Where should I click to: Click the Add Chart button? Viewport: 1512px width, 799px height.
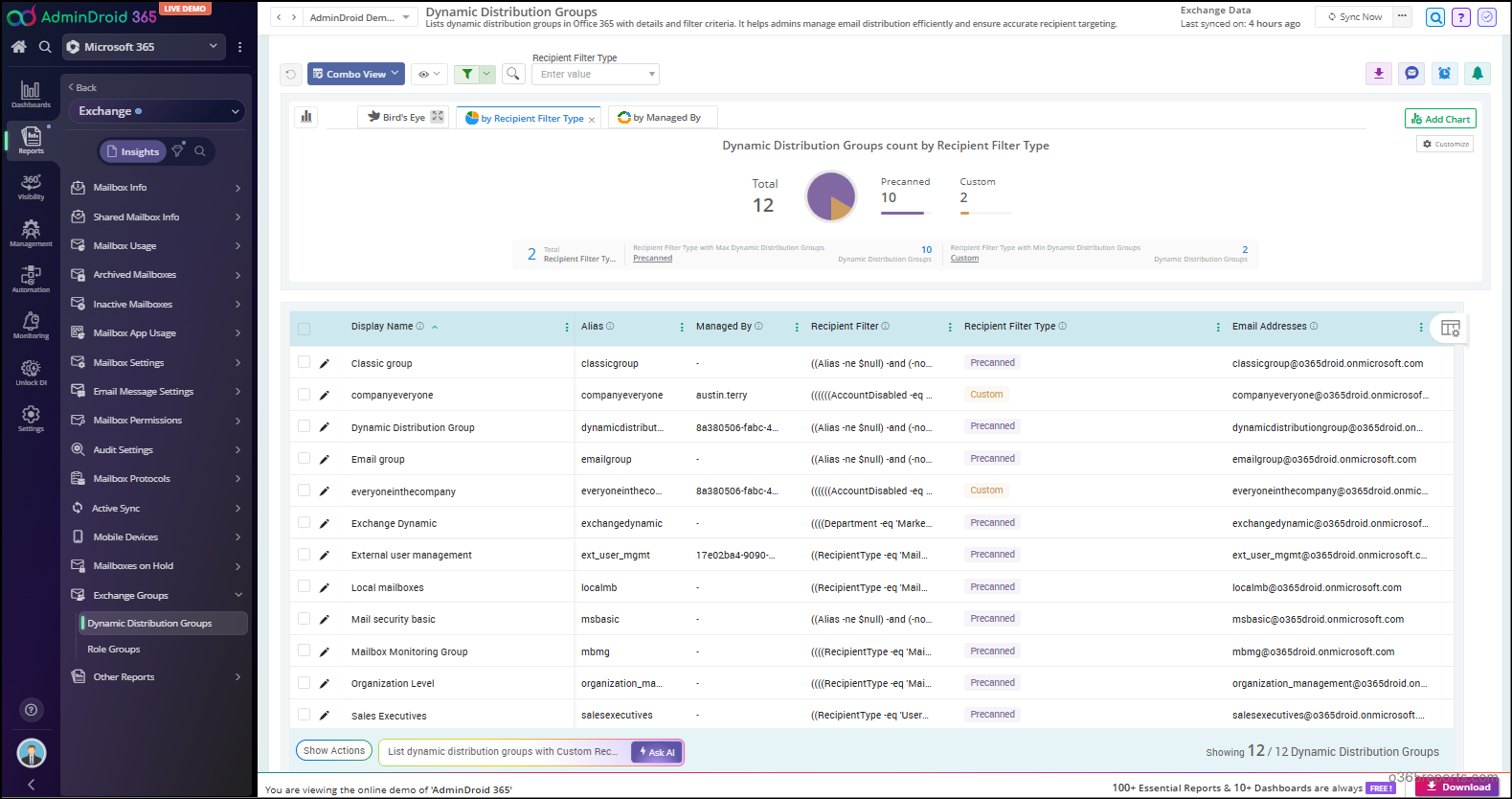point(1440,119)
